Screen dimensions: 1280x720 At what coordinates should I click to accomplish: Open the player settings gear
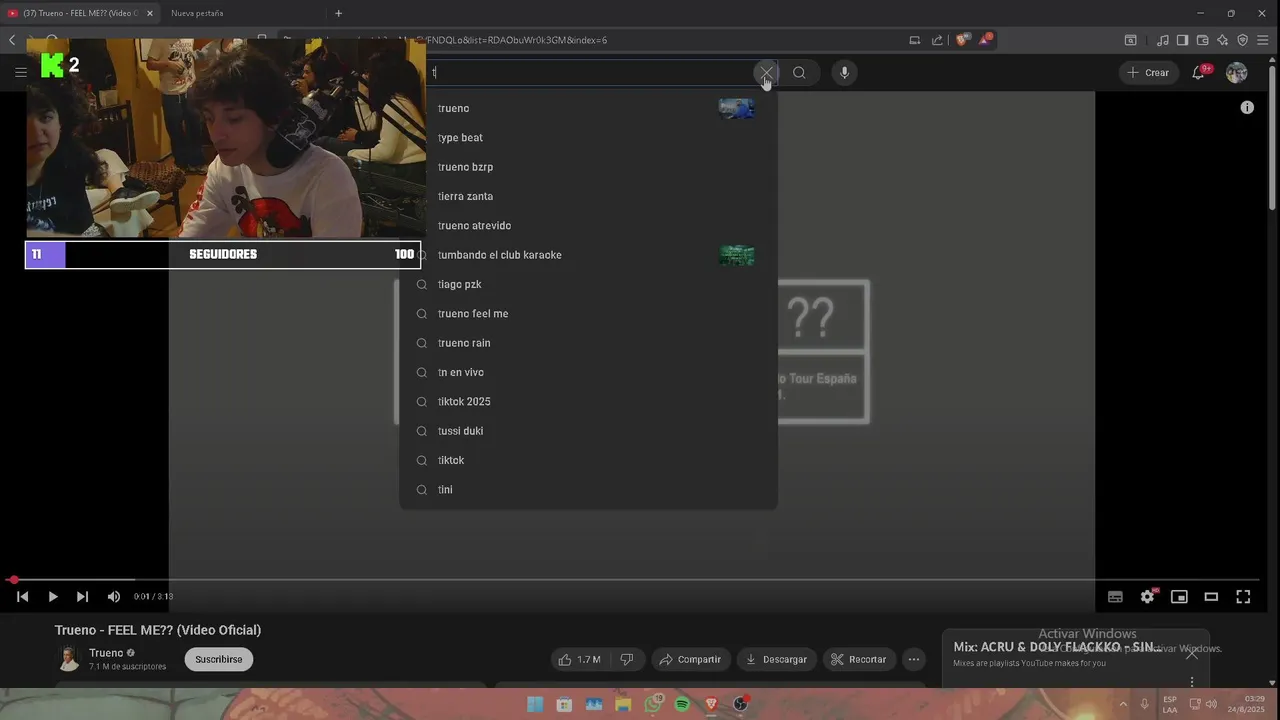[x=1148, y=597]
